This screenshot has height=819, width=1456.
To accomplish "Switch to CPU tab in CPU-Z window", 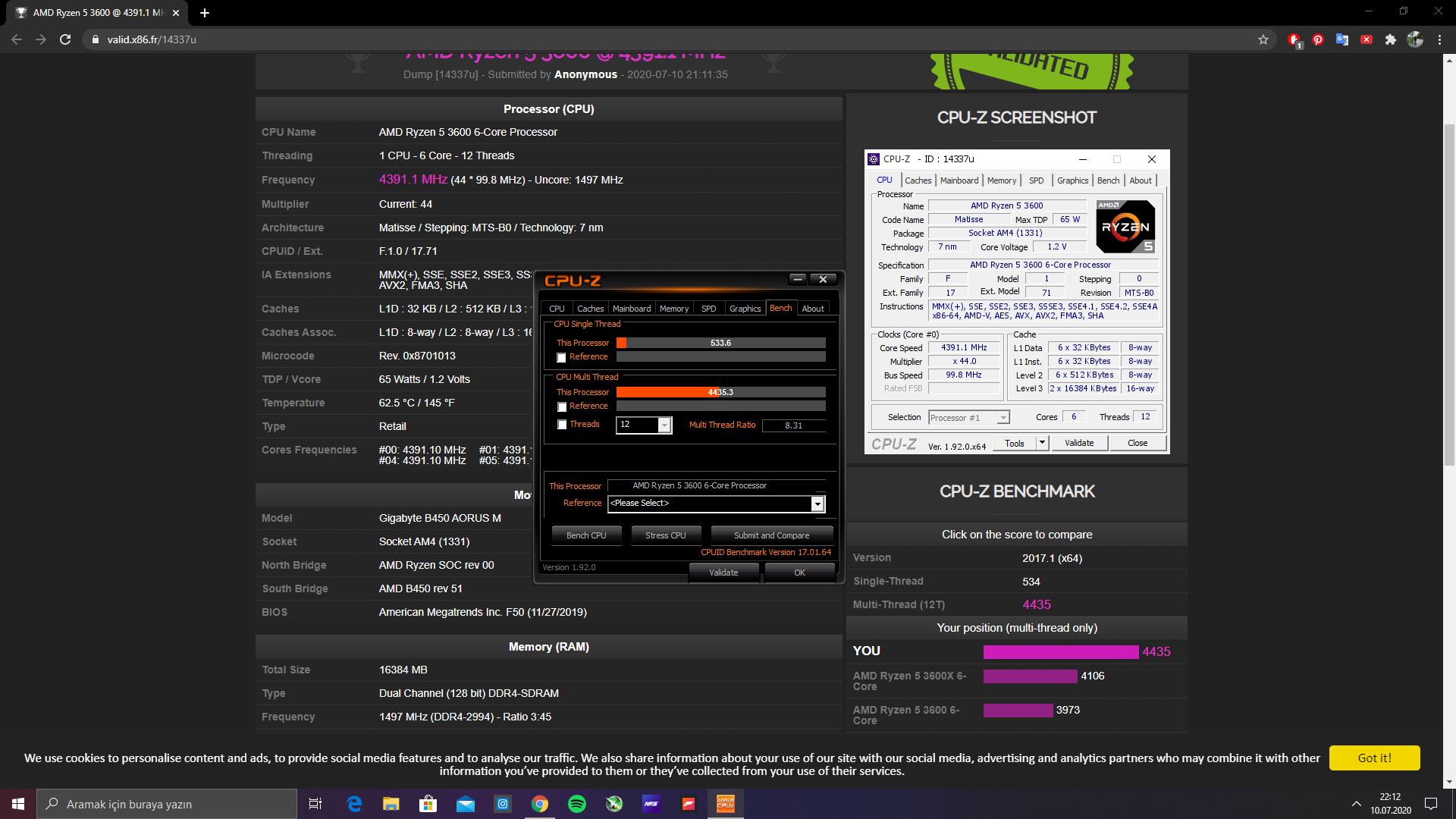I will 557,309.
